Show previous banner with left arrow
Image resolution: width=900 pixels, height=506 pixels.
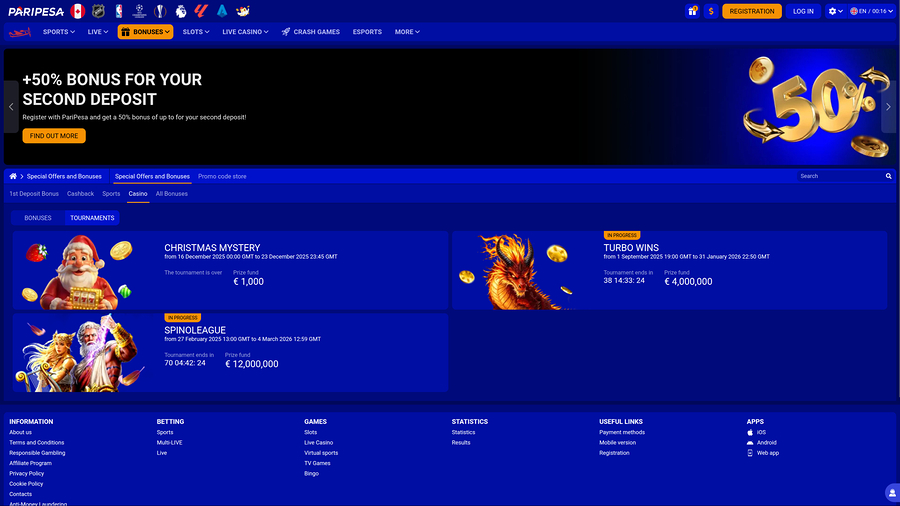pos(11,107)
